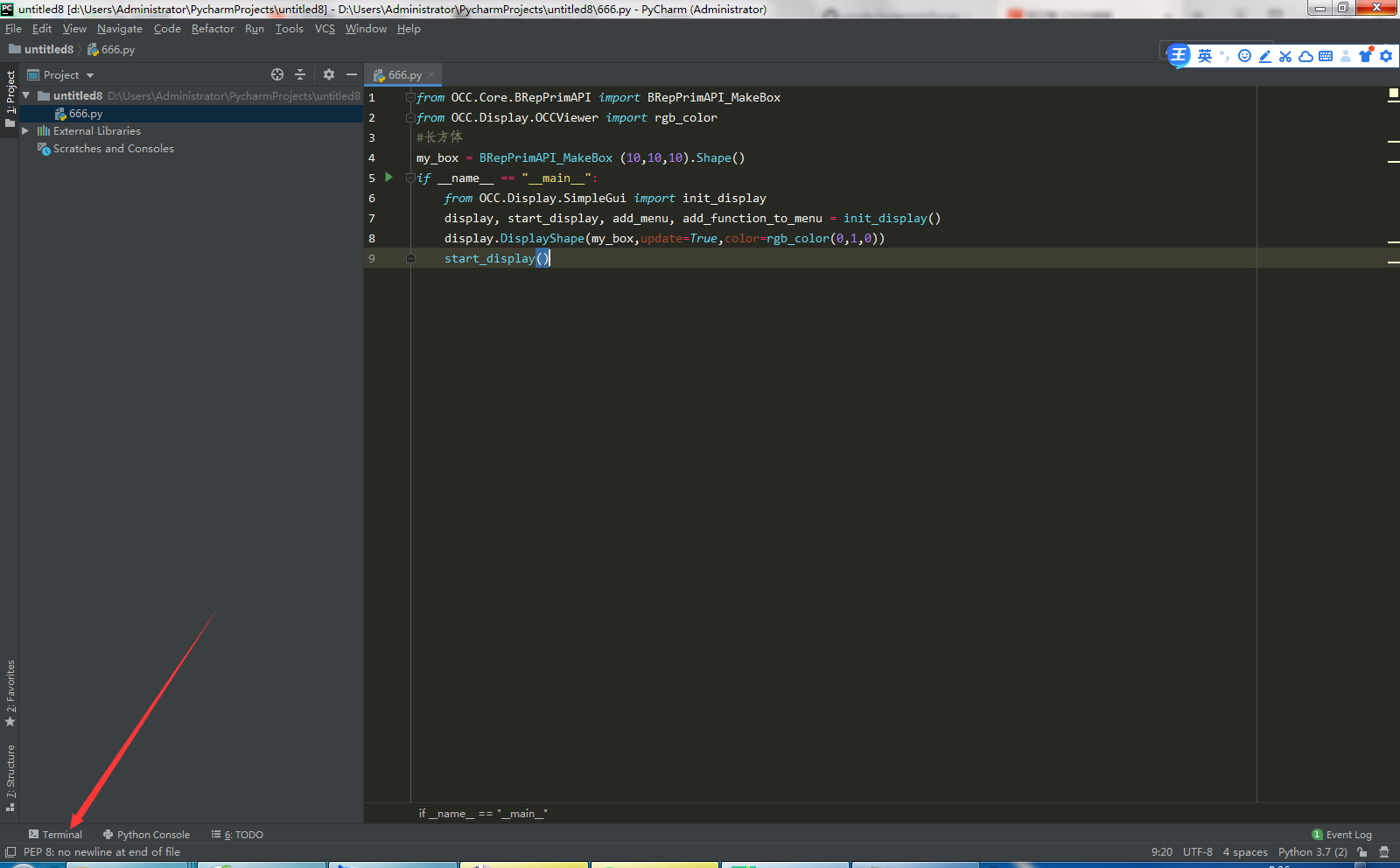1400x868 pixels.
Task: Collapse all nodes in the Project tree
Action: pyautogui.click(x=300, y=74)
